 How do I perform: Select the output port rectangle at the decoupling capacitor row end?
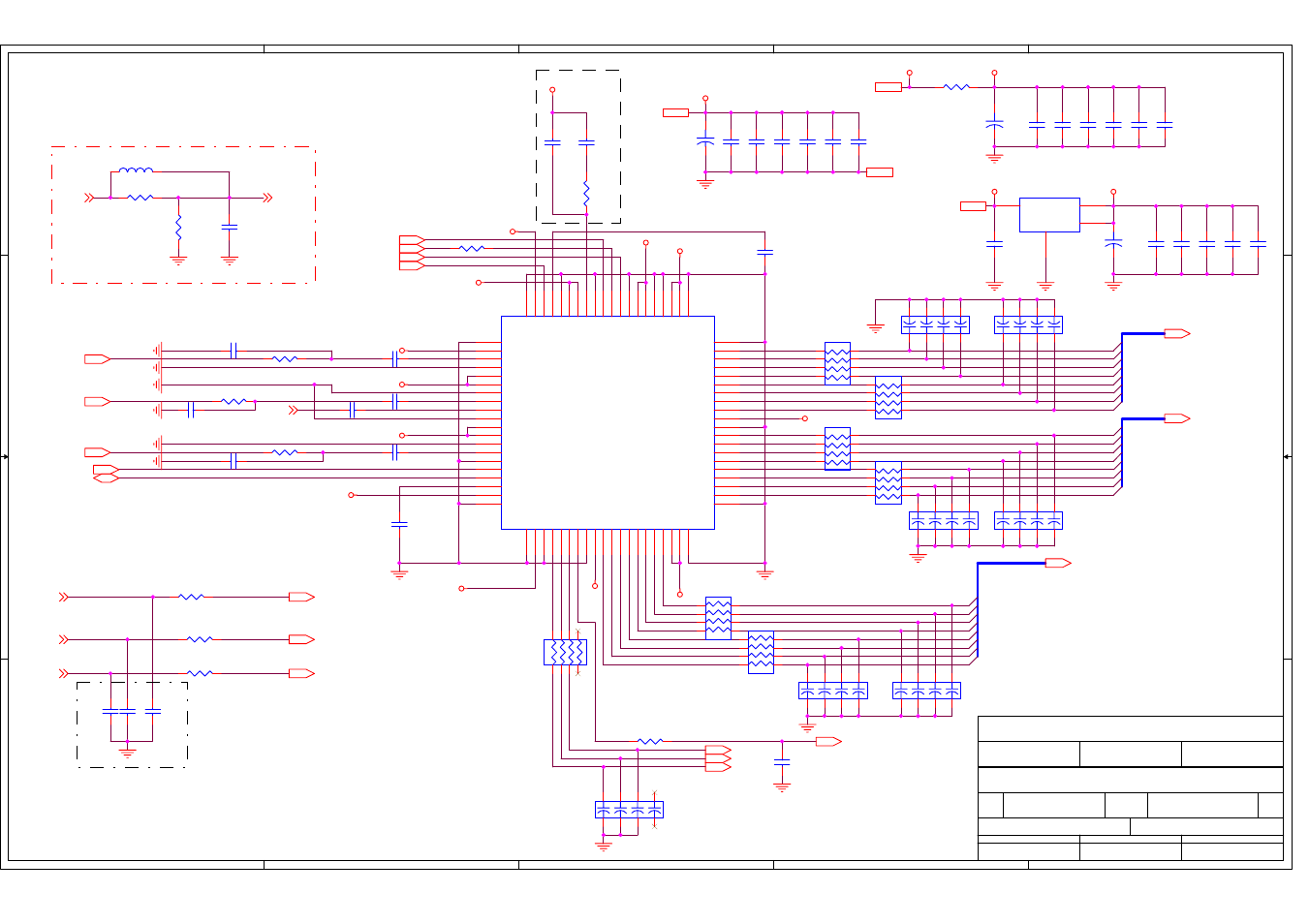pyautogui.click(x=880, y=172)
